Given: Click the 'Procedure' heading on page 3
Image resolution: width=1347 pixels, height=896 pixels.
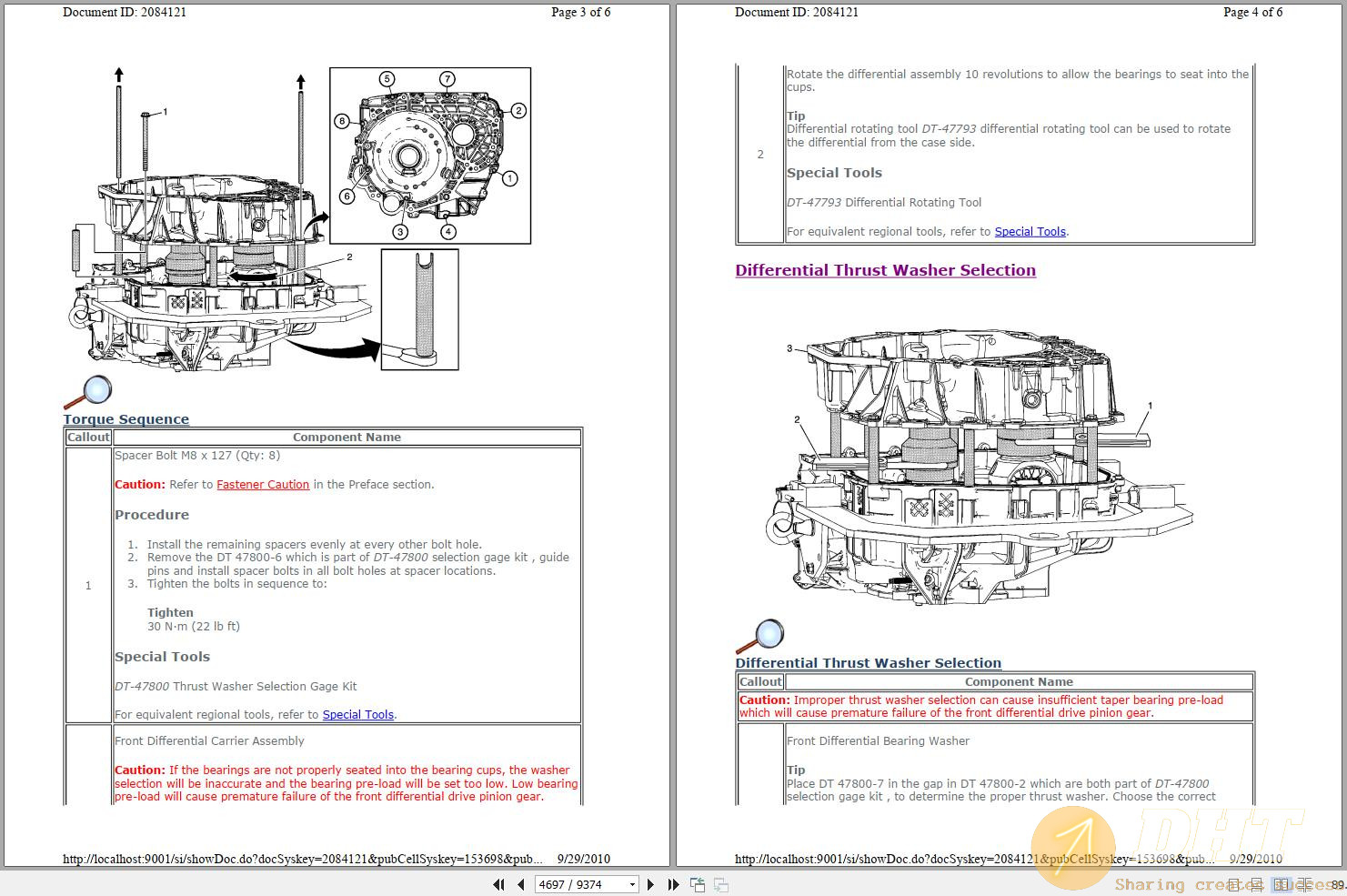Looking at the screenshot, I should (x=152, y=515).
